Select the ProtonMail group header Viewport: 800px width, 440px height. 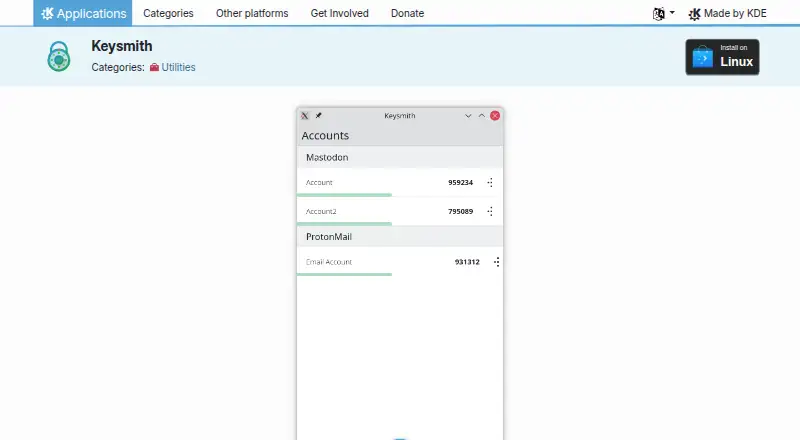[400, 236]
